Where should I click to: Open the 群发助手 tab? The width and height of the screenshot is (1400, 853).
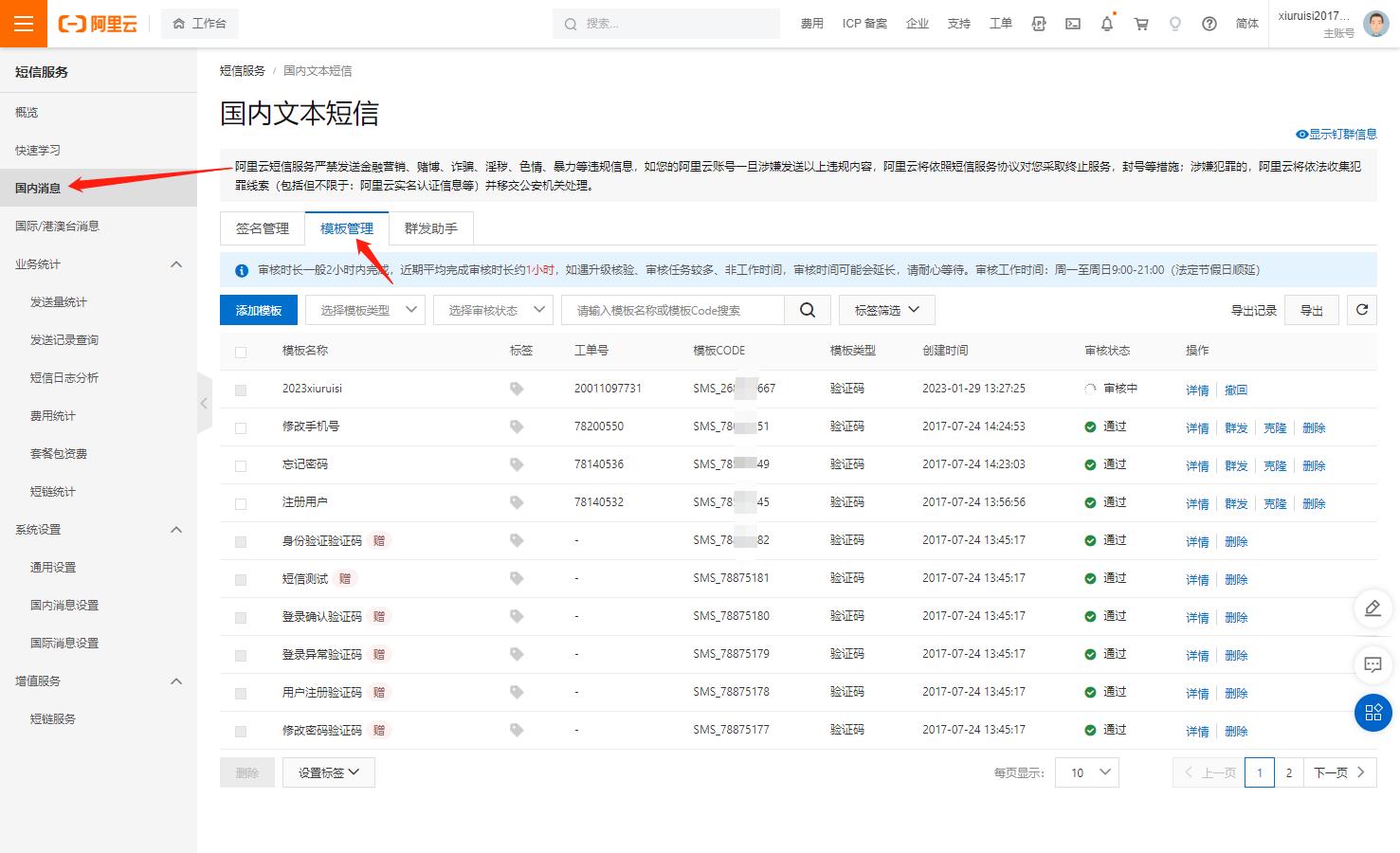click(x=431, y=228)
